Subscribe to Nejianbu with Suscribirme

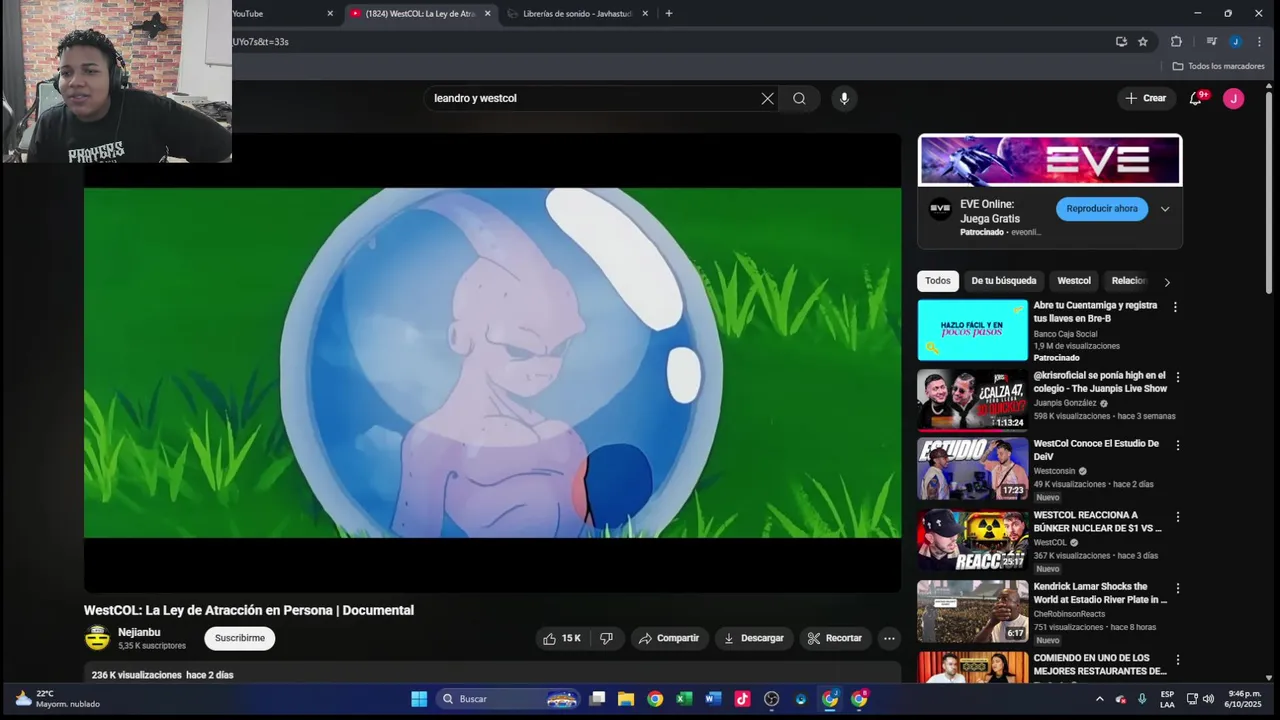tap(240, 638)
